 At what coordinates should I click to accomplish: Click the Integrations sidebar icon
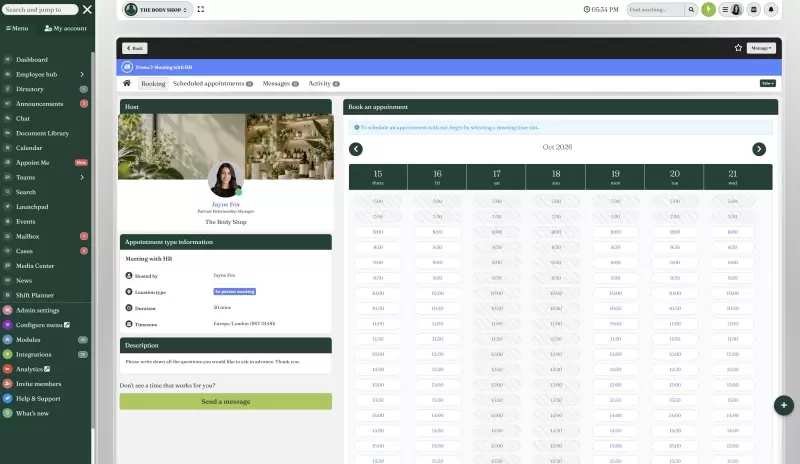tap(8, 354)
